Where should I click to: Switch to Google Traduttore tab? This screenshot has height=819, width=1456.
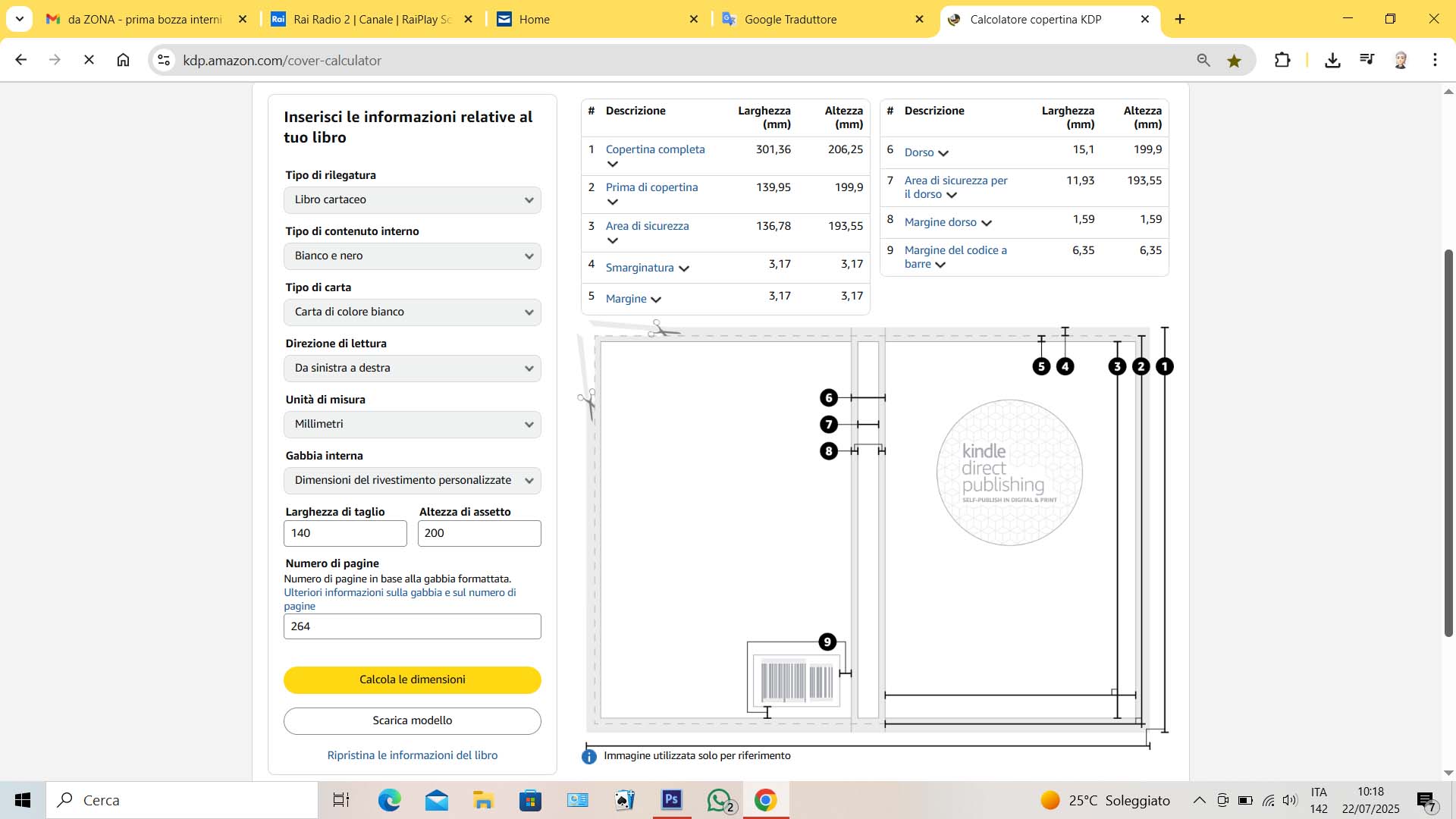[x=790, y=20]
